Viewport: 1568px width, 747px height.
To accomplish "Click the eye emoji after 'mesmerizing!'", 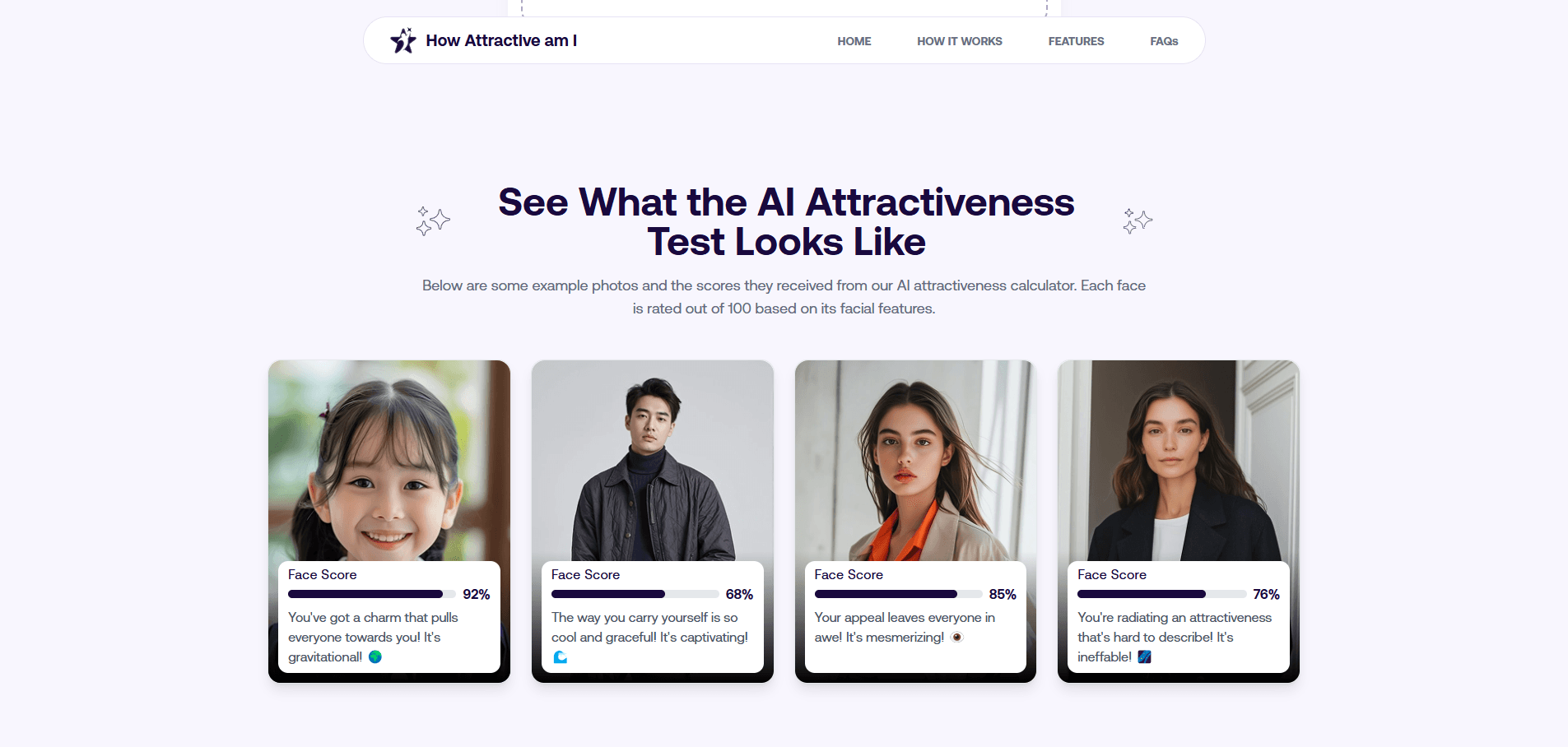I will (956, 637).
